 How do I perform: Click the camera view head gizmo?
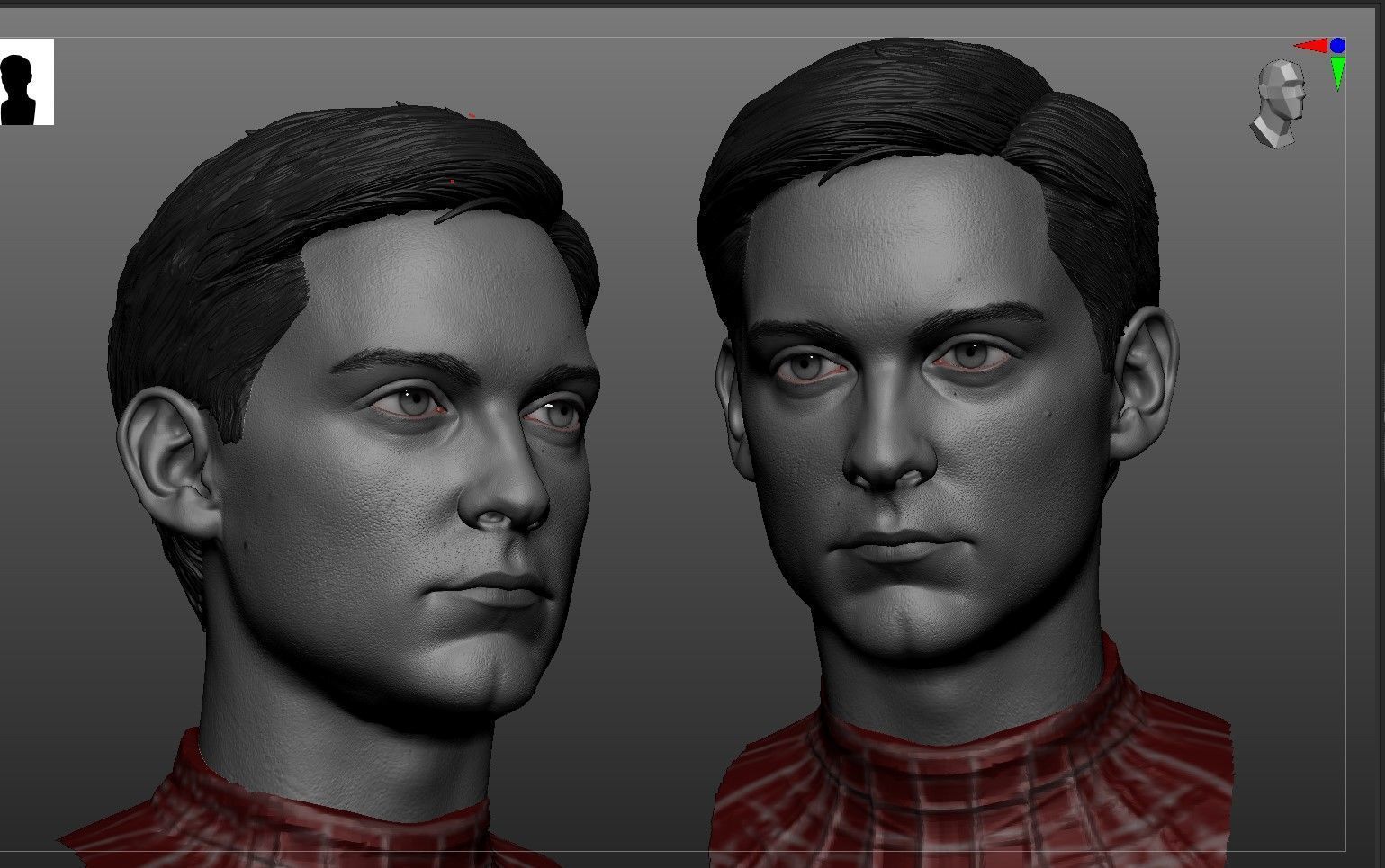pos(1278,103)
